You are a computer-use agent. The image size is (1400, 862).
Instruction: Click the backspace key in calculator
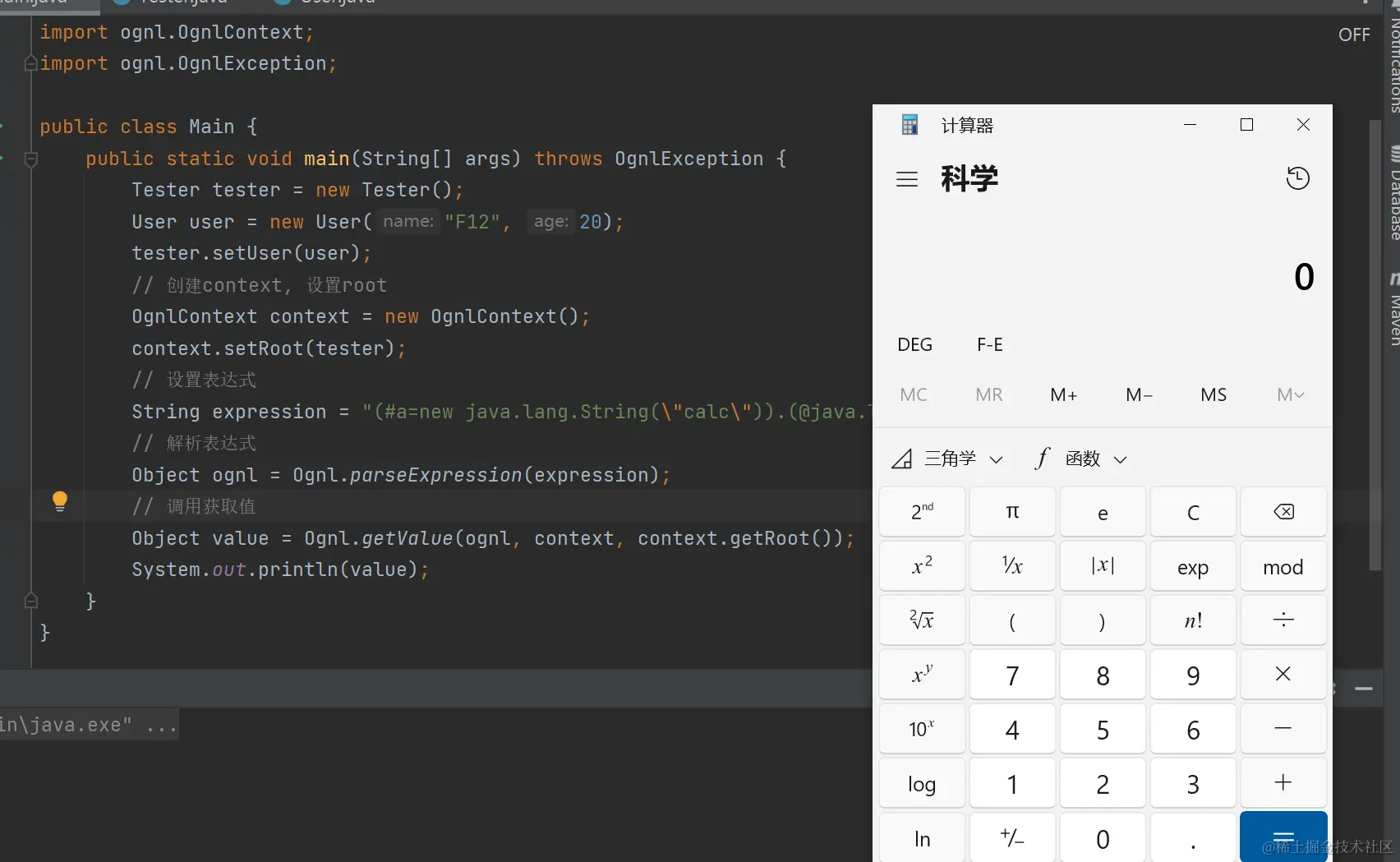(x=1283, y=512)
